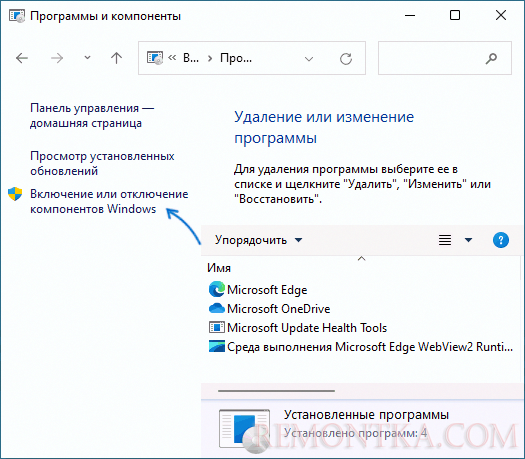Click the Microsoft Edge icon
This screenshot has height=459, width=525.
[217, 289]
